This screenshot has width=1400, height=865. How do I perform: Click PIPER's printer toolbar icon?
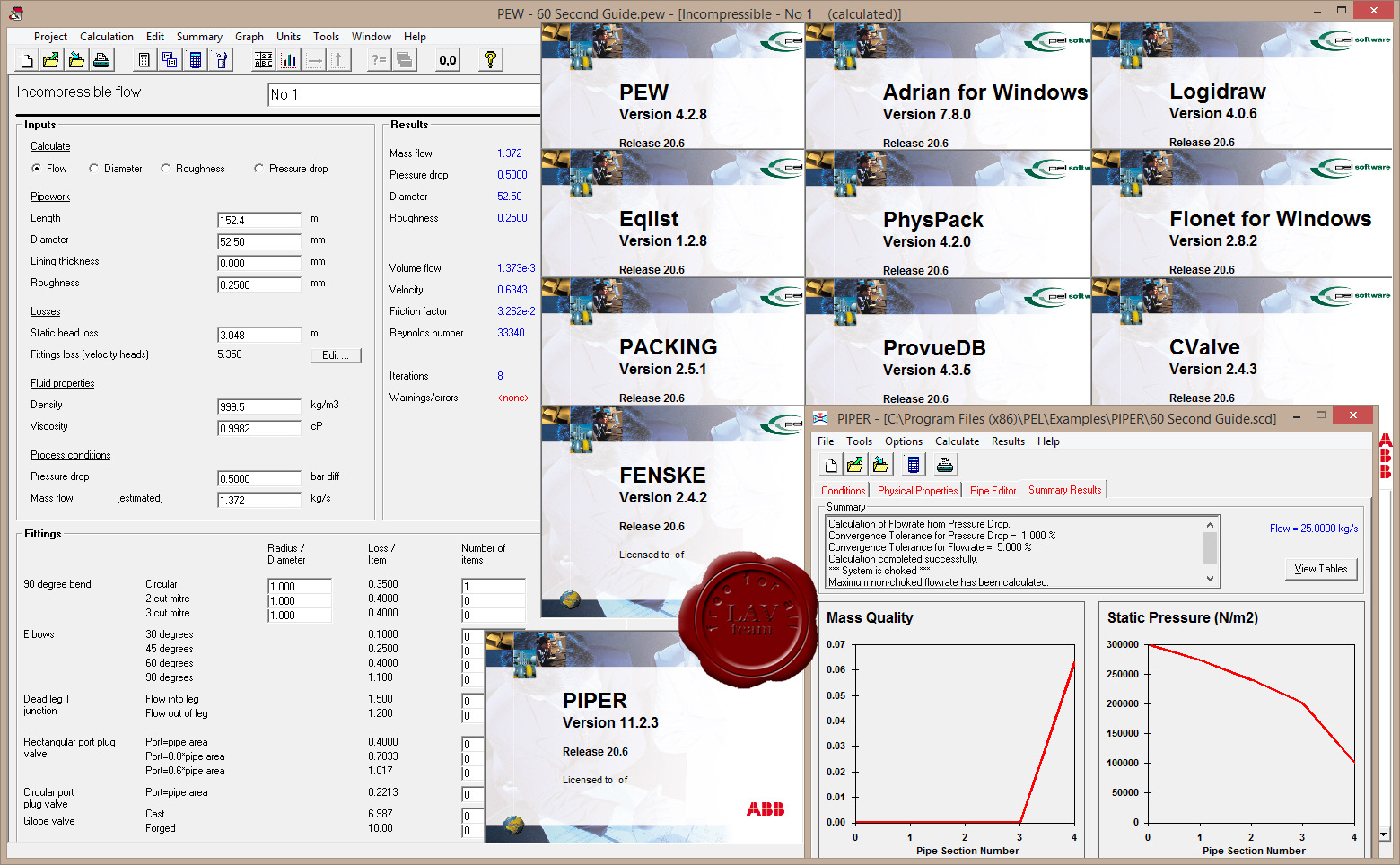point(945,465)
